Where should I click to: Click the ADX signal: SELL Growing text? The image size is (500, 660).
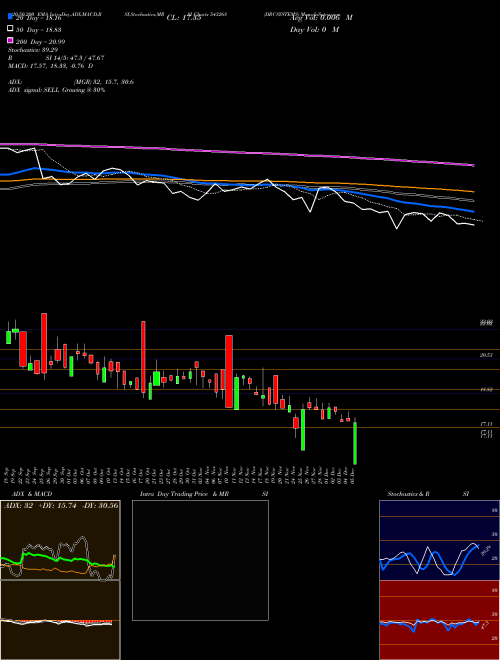(56, 90)
